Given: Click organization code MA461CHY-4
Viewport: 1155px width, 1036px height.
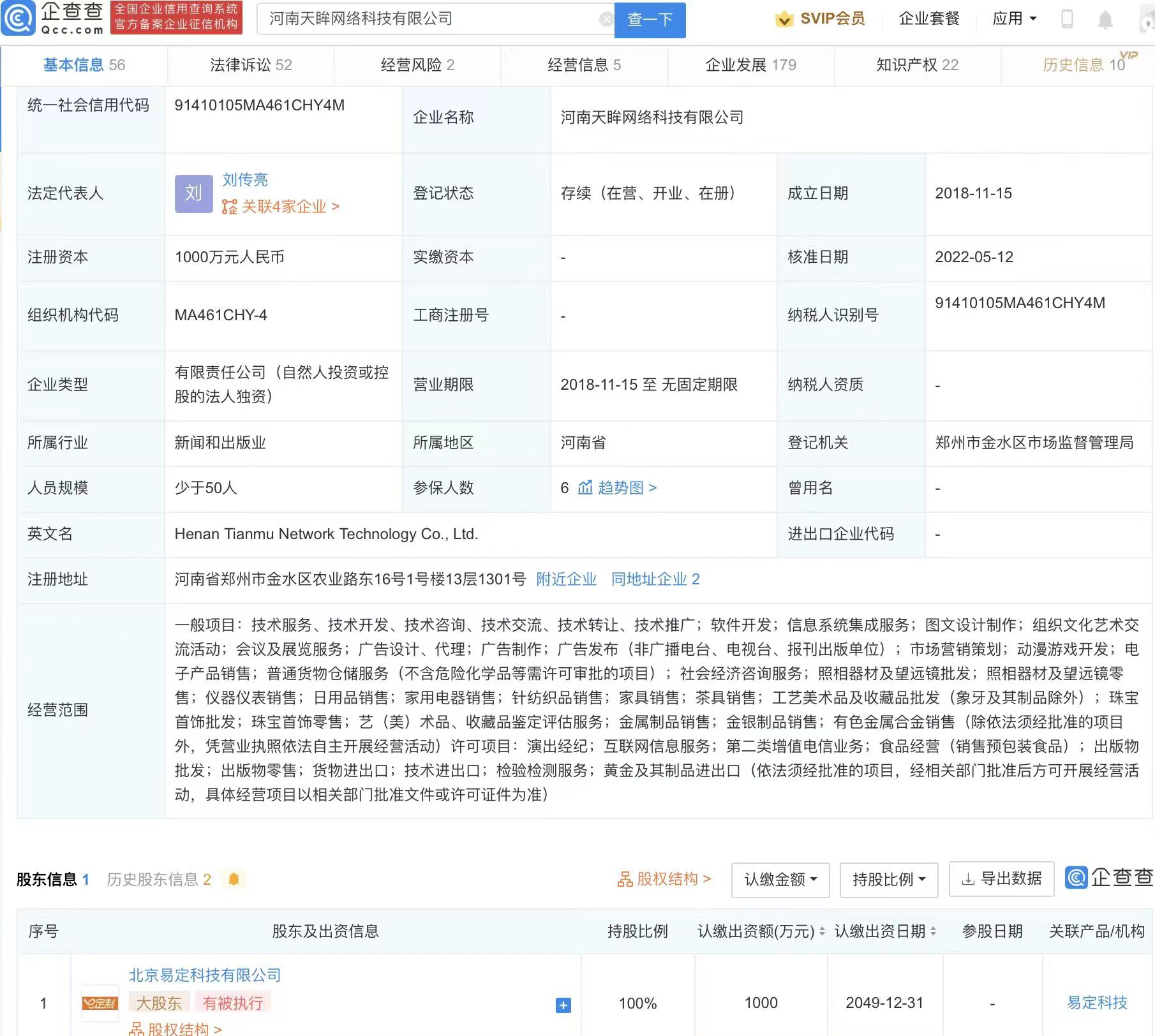Looking at the screenshot, I should pyautogui.click(x=221, y=315).
